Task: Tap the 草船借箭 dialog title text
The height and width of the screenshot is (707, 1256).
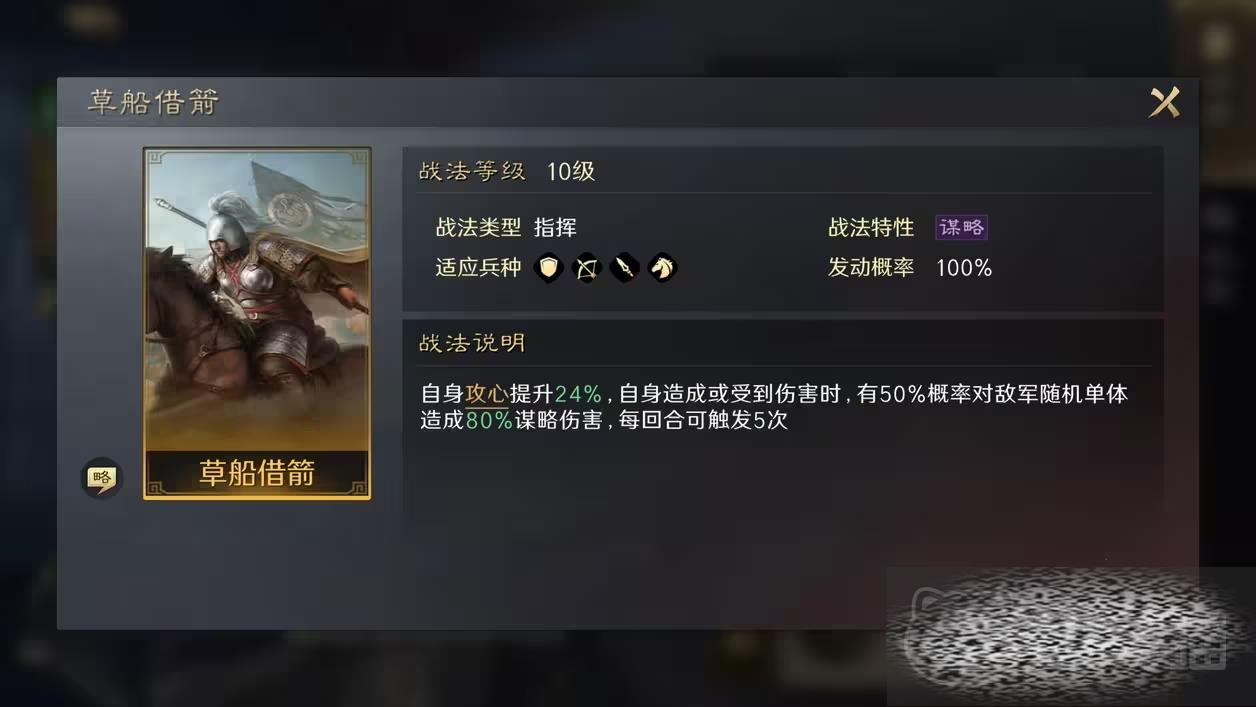Action: [153, 102]
